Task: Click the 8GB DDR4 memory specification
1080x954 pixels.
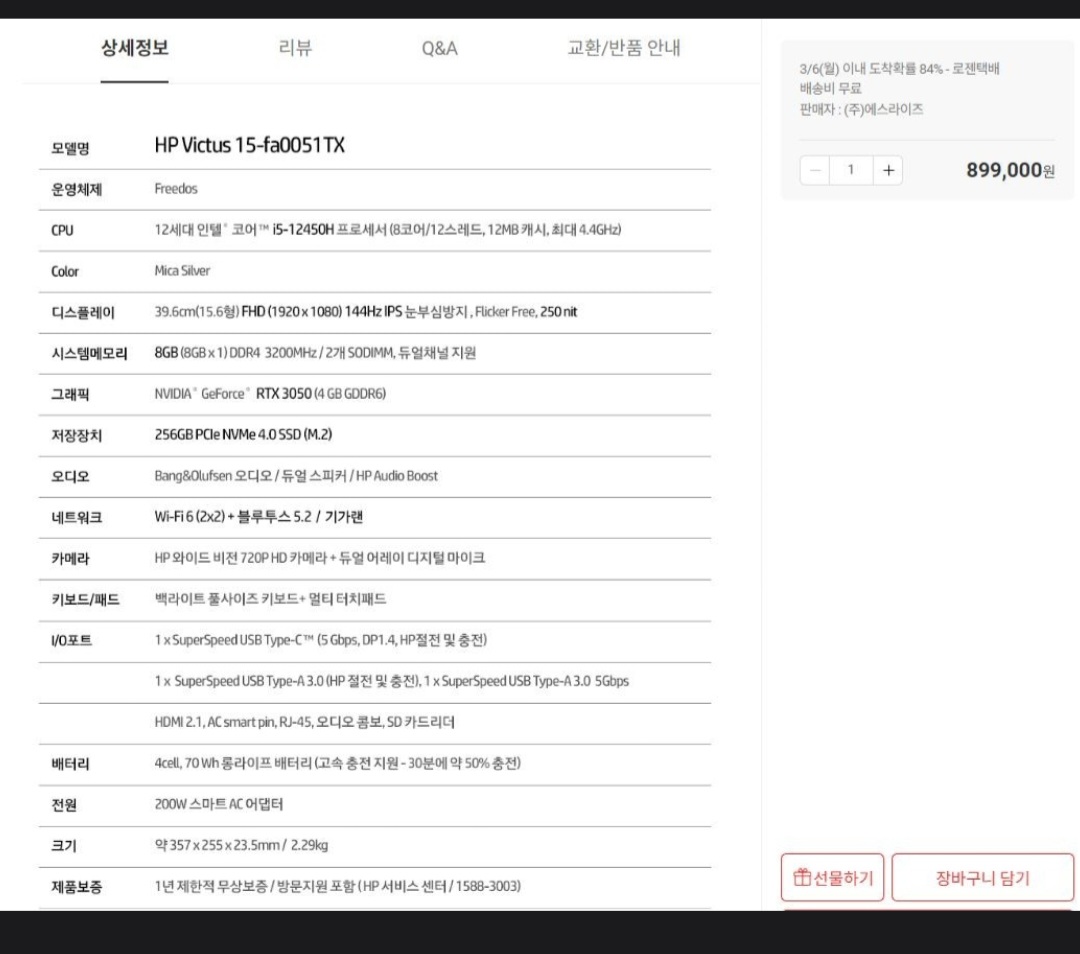Action: click(315, 353)
